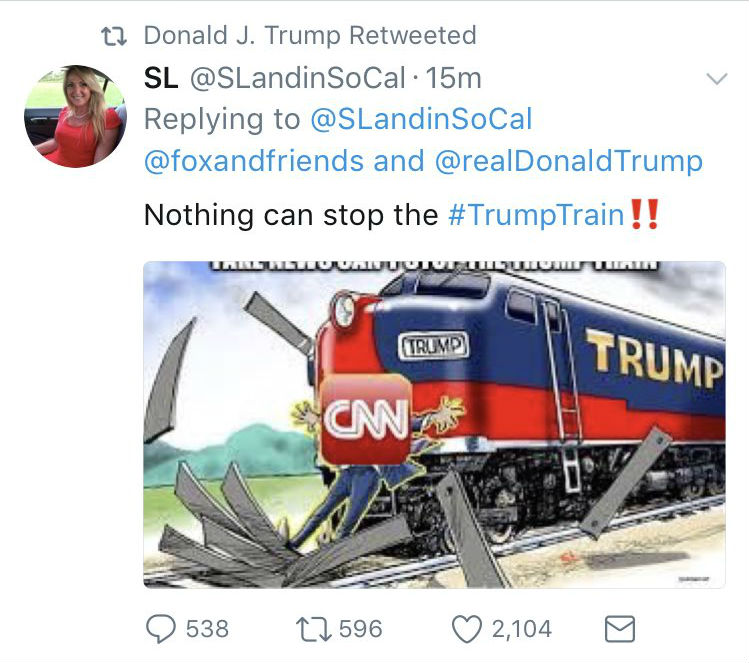Open the @realDonaldTrump mention
Screen dimensions: 749x663
click(566, 161)
